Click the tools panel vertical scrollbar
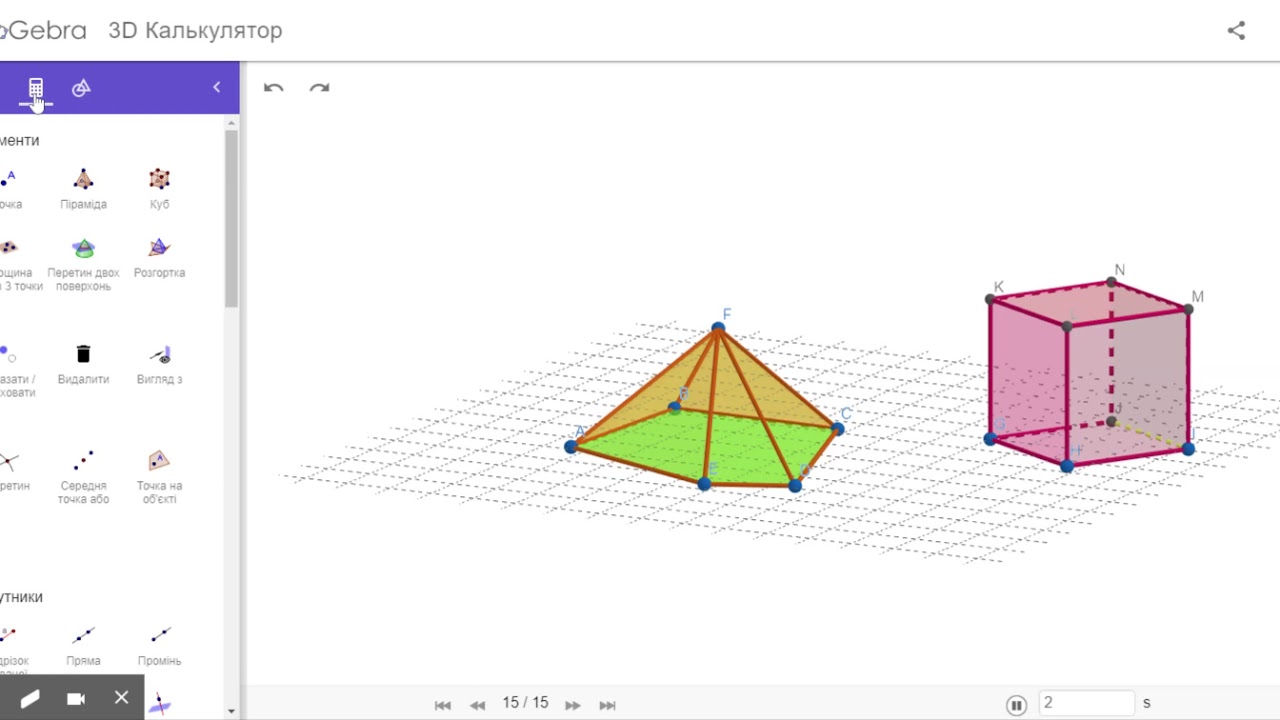Screen dimensions: 1280x720 tap(231, 218)
